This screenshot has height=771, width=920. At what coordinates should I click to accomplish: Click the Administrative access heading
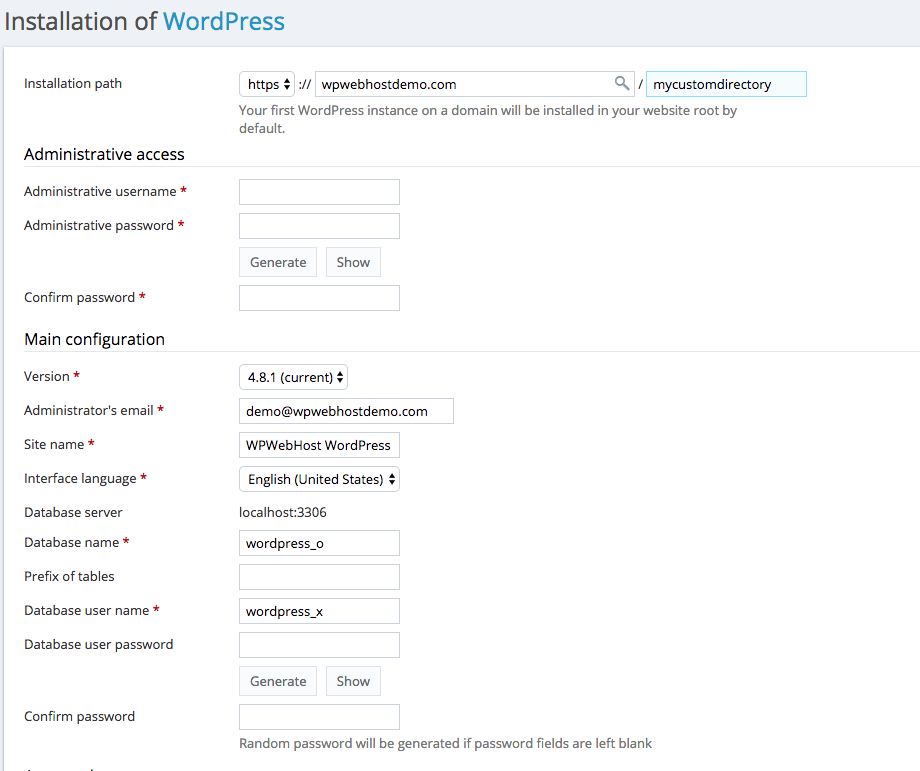pyautogui.click(x=104, y=154)
